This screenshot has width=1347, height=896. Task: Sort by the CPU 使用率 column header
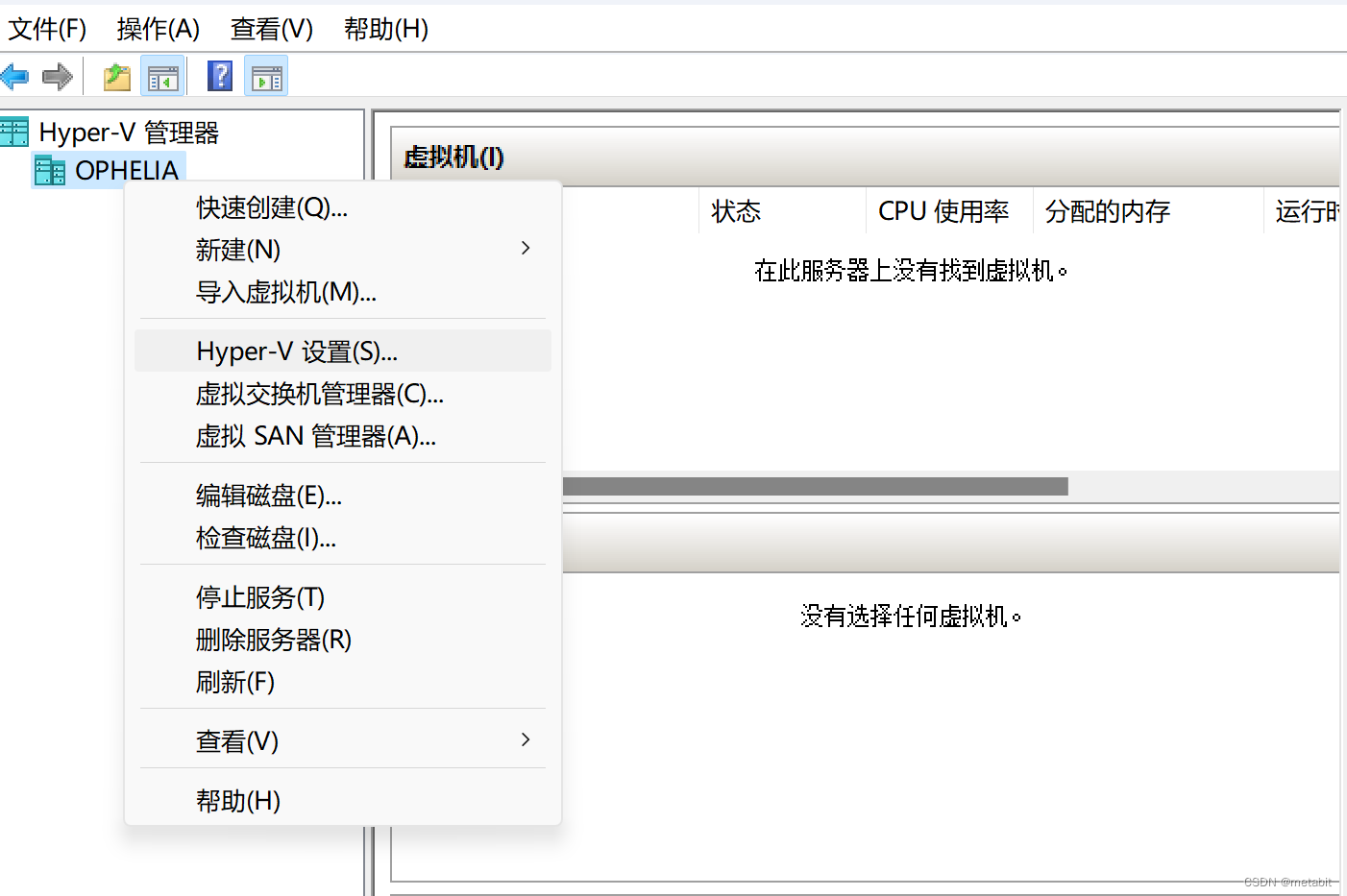[x=949, y=211]
